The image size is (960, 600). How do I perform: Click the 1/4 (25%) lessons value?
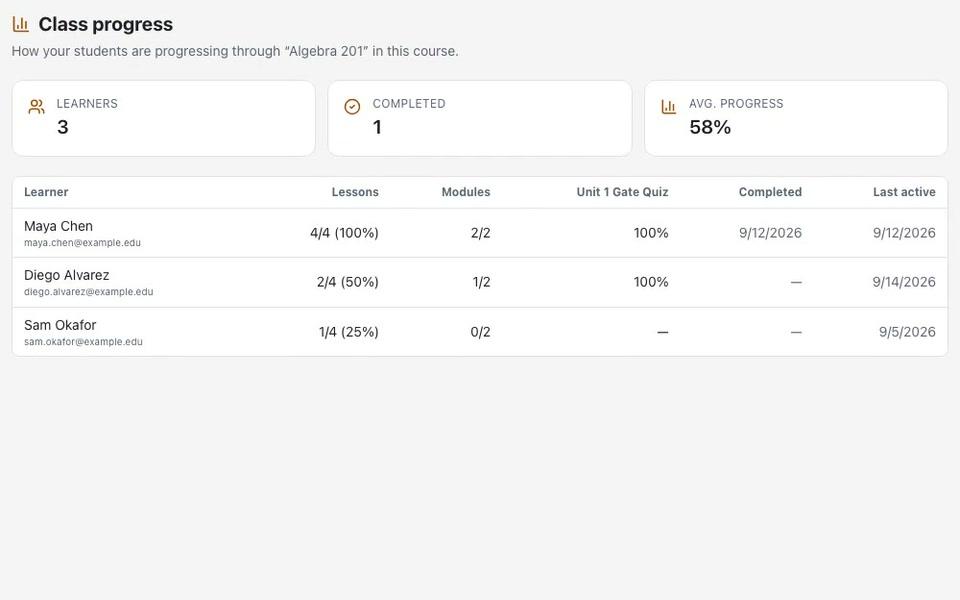pyautogui.click(x=349, y=332)
